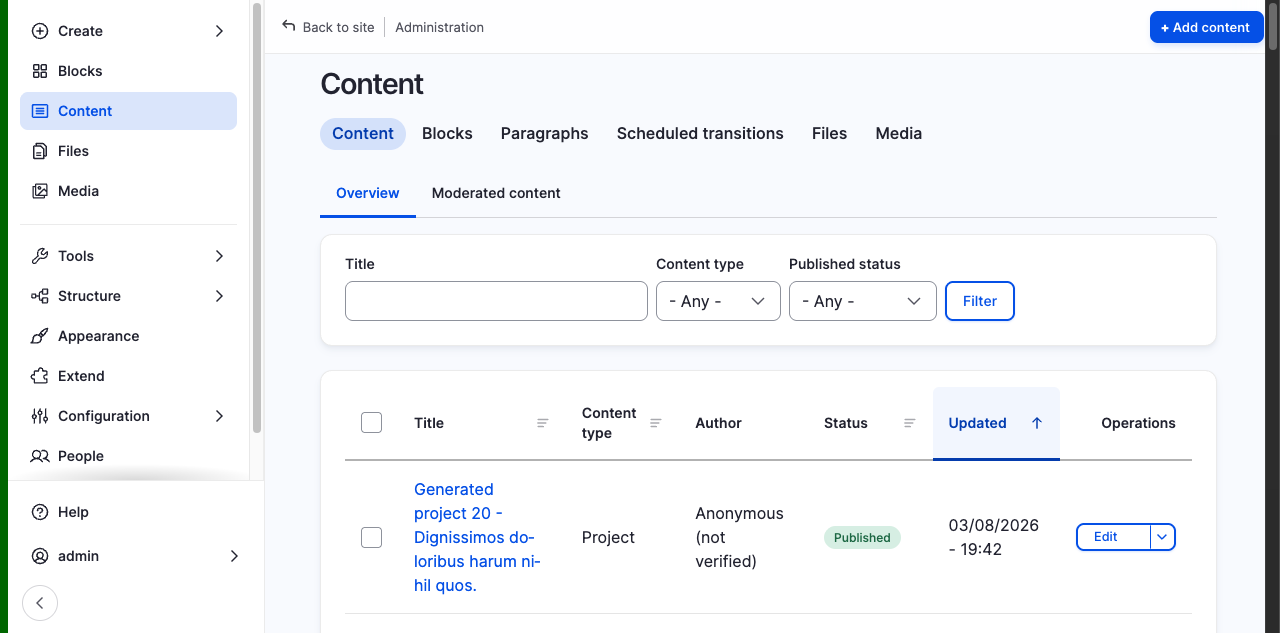The height and width of the screenshot is (633, 1280).
Task: Open People in the sidebar menu
Action: 128,456
